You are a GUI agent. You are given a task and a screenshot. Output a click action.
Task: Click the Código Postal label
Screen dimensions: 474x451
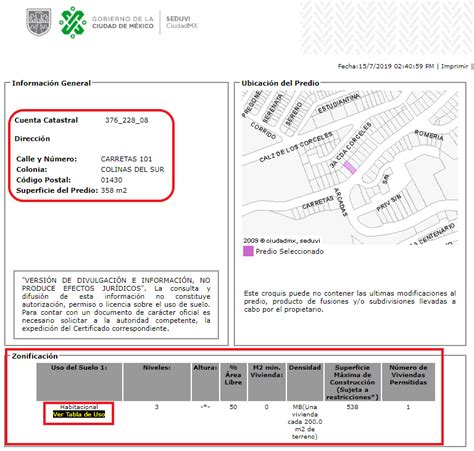pyautogui.click(x=44, y=180)
